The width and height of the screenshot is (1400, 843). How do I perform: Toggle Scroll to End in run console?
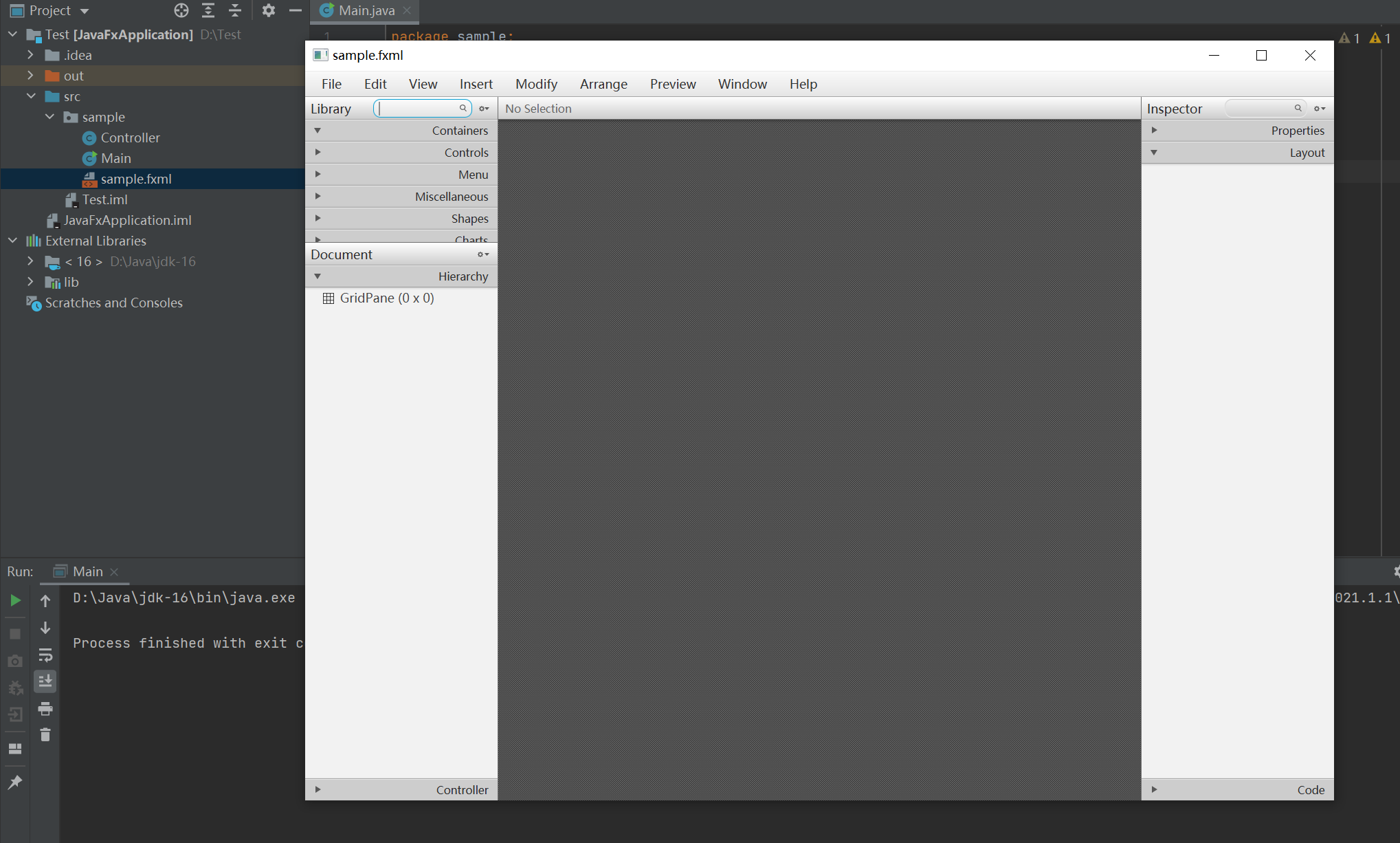(45, 681)
